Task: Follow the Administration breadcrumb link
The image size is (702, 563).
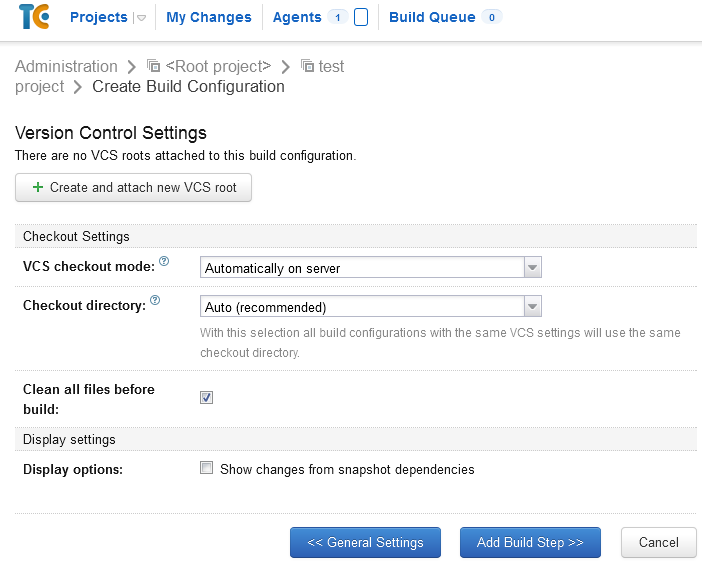Action: pos(66,66)
